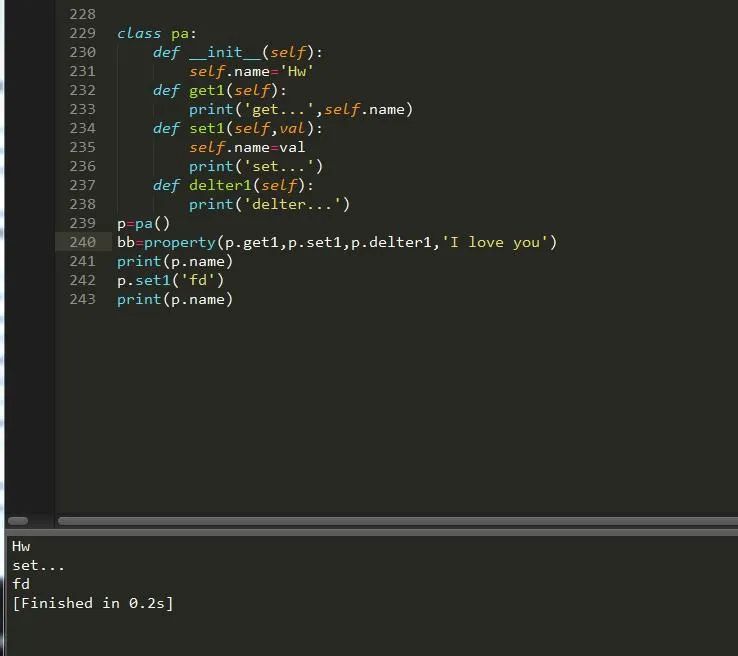This screenshot has width=738, height=656.
Task: Select highlighted line number 240 in gutter
Action: coord(82,242)
